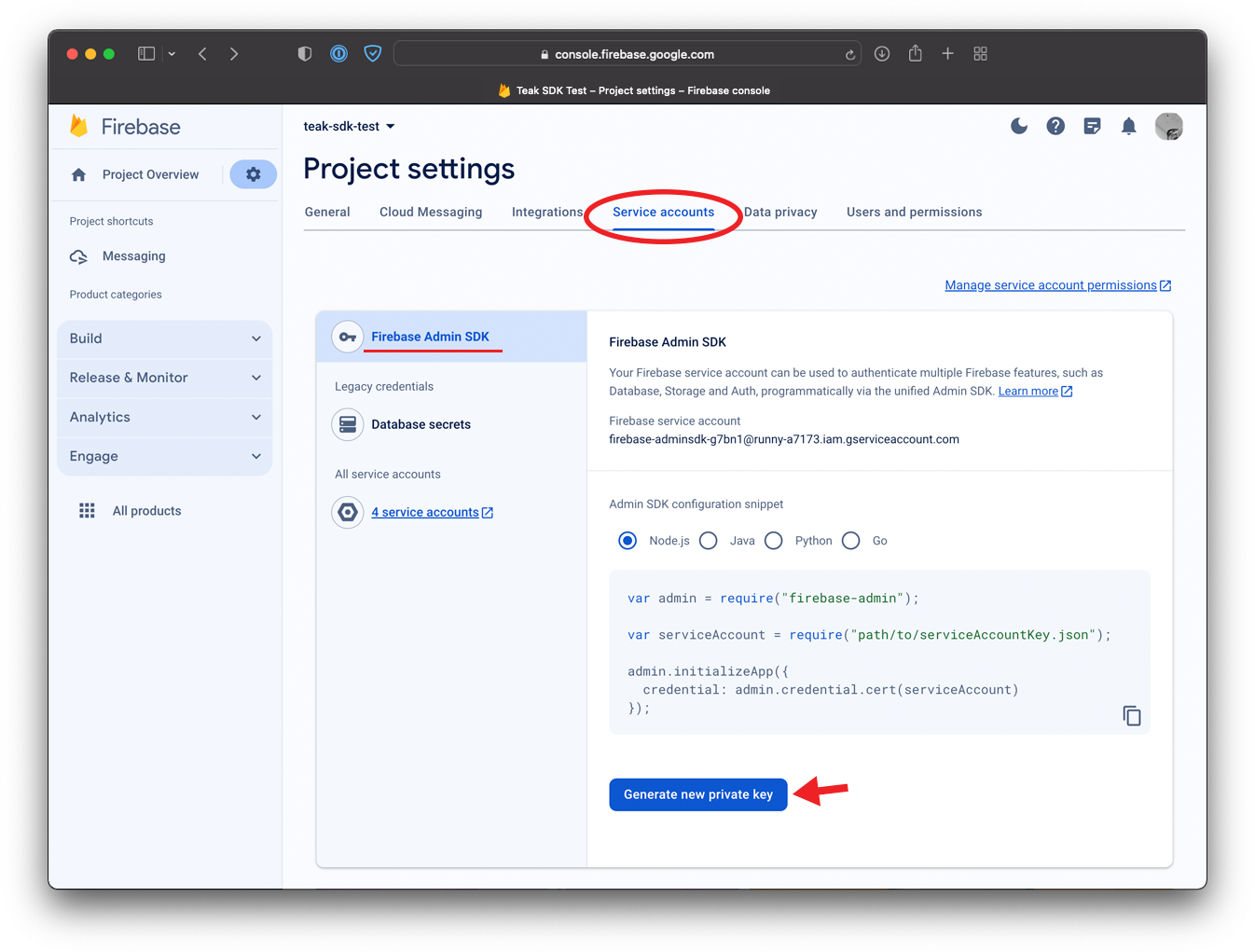This screenshot has width=1255, height=952.
Task: Open Project Overview in sidebar
Action: coord(150,174)
